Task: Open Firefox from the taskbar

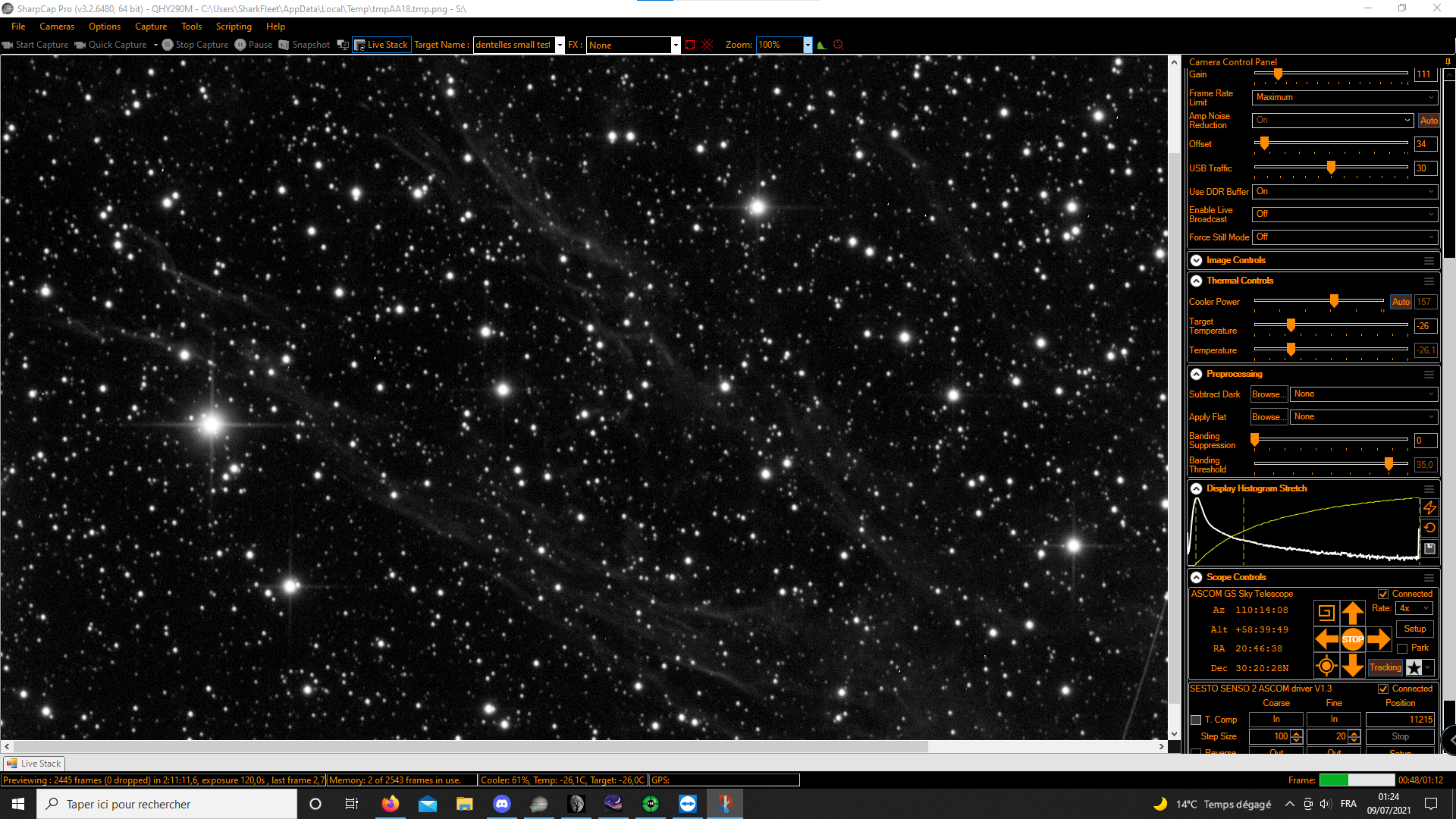Action: coord(391,804)
